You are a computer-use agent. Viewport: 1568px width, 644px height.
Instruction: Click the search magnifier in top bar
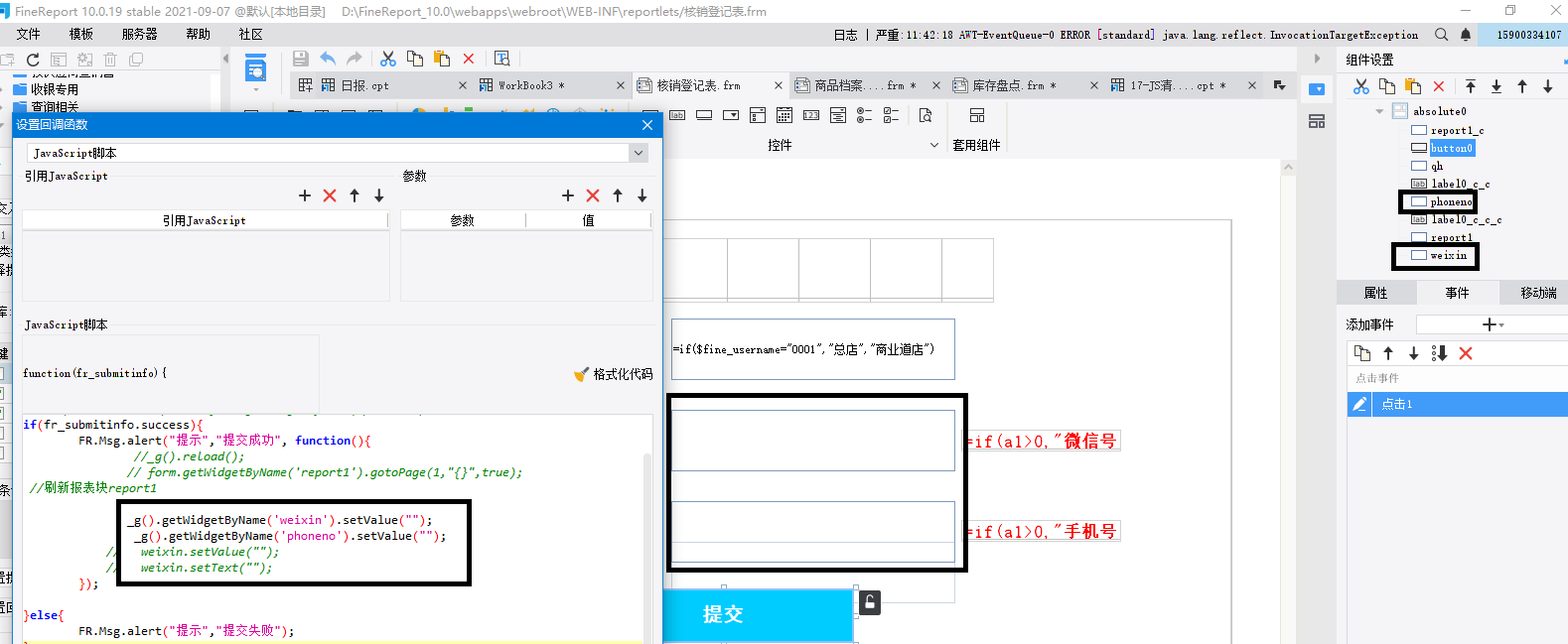(x=1441, y=35)
